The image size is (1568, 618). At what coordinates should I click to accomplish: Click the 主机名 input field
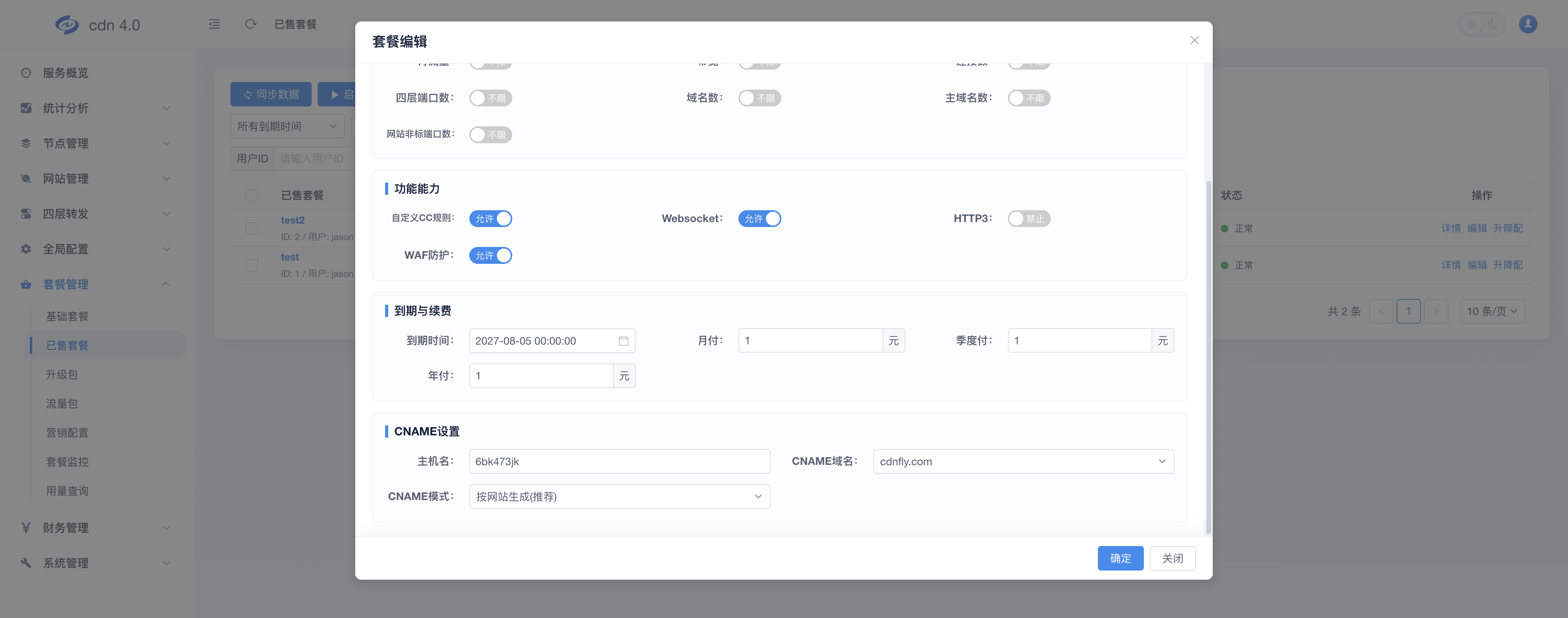tap(620, 461)
